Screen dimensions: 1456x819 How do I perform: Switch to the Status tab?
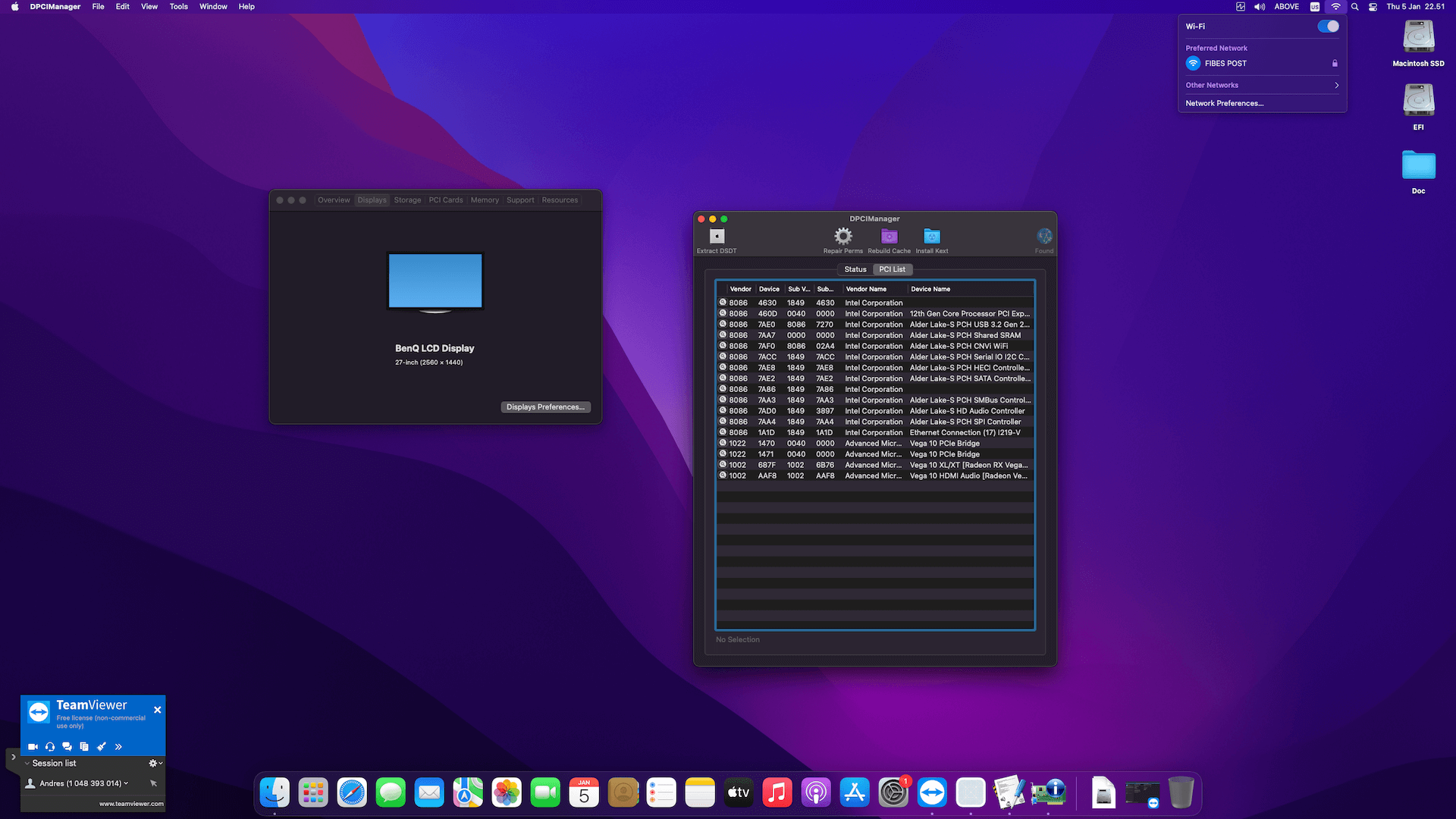coord(855,270)
